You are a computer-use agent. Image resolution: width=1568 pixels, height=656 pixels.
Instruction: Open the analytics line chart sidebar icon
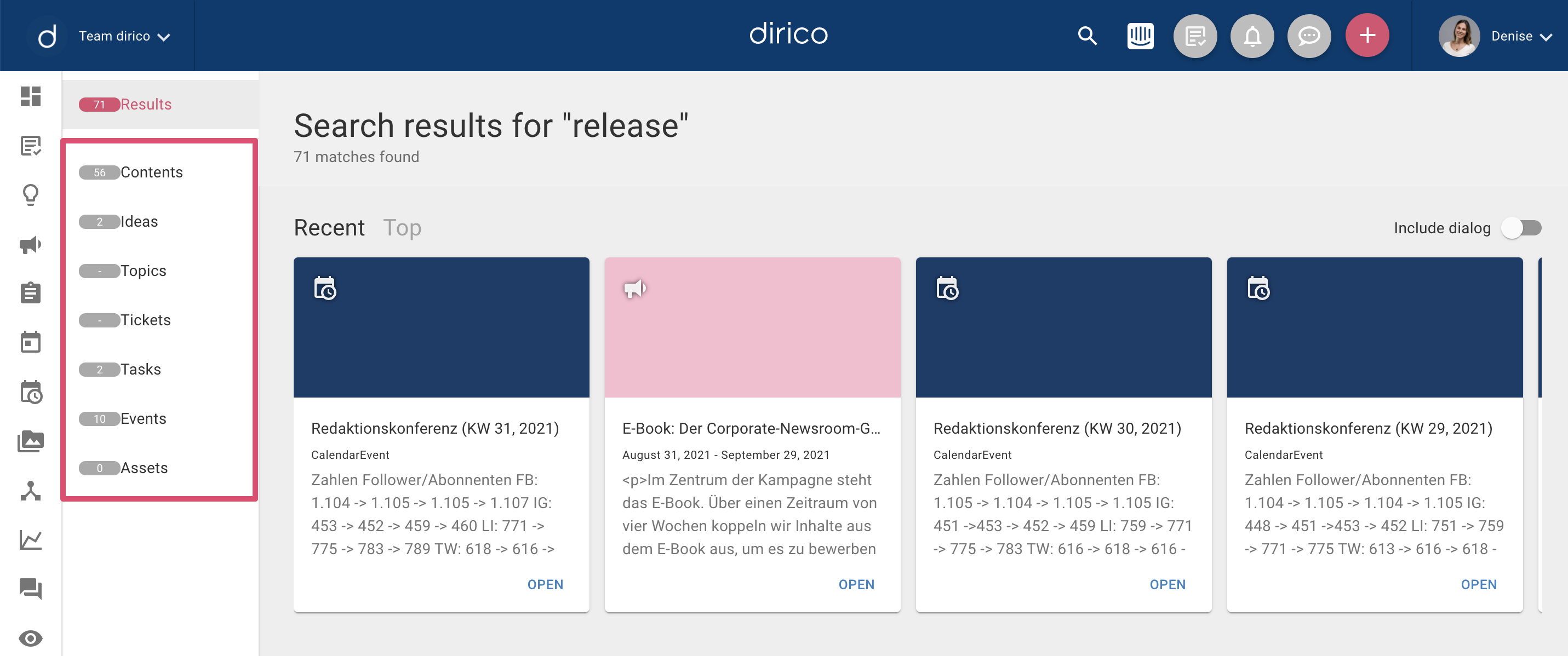(31, 540)
